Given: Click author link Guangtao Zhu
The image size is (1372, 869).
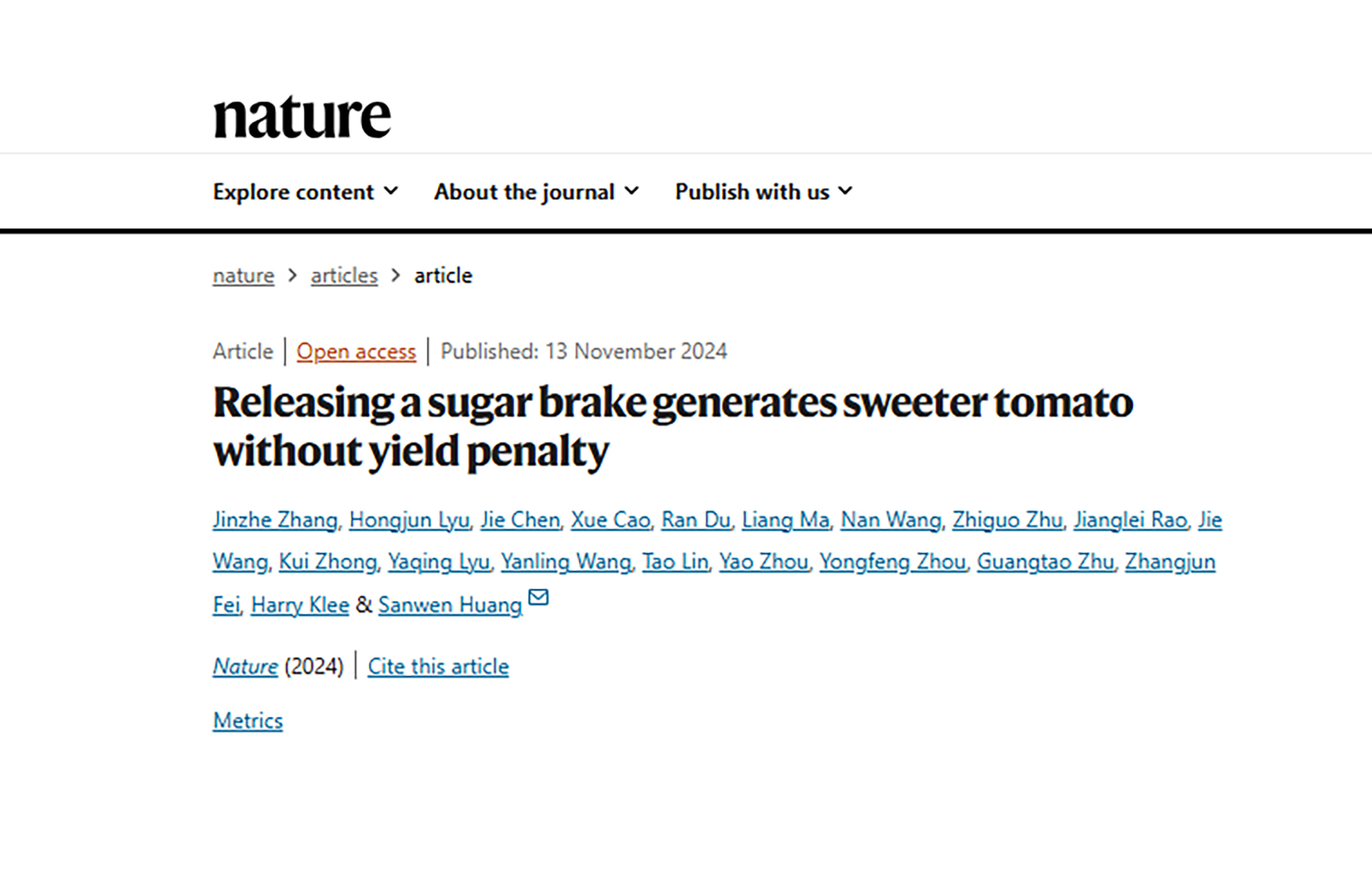Looking at the screenshot, I should [x=1044, y=562].
